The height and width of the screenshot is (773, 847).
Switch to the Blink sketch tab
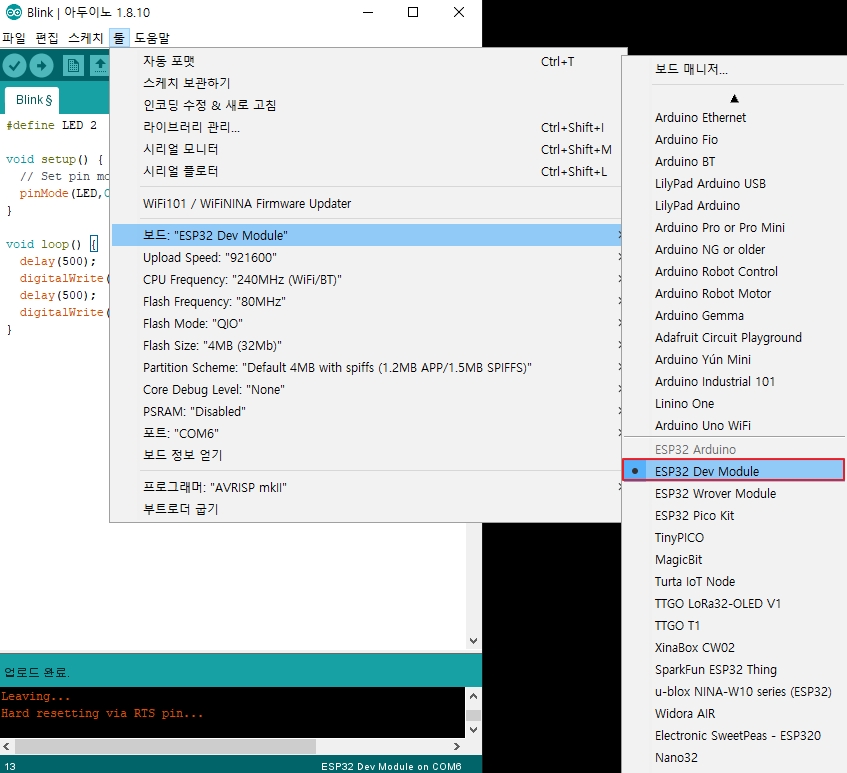tap(33, 100)
